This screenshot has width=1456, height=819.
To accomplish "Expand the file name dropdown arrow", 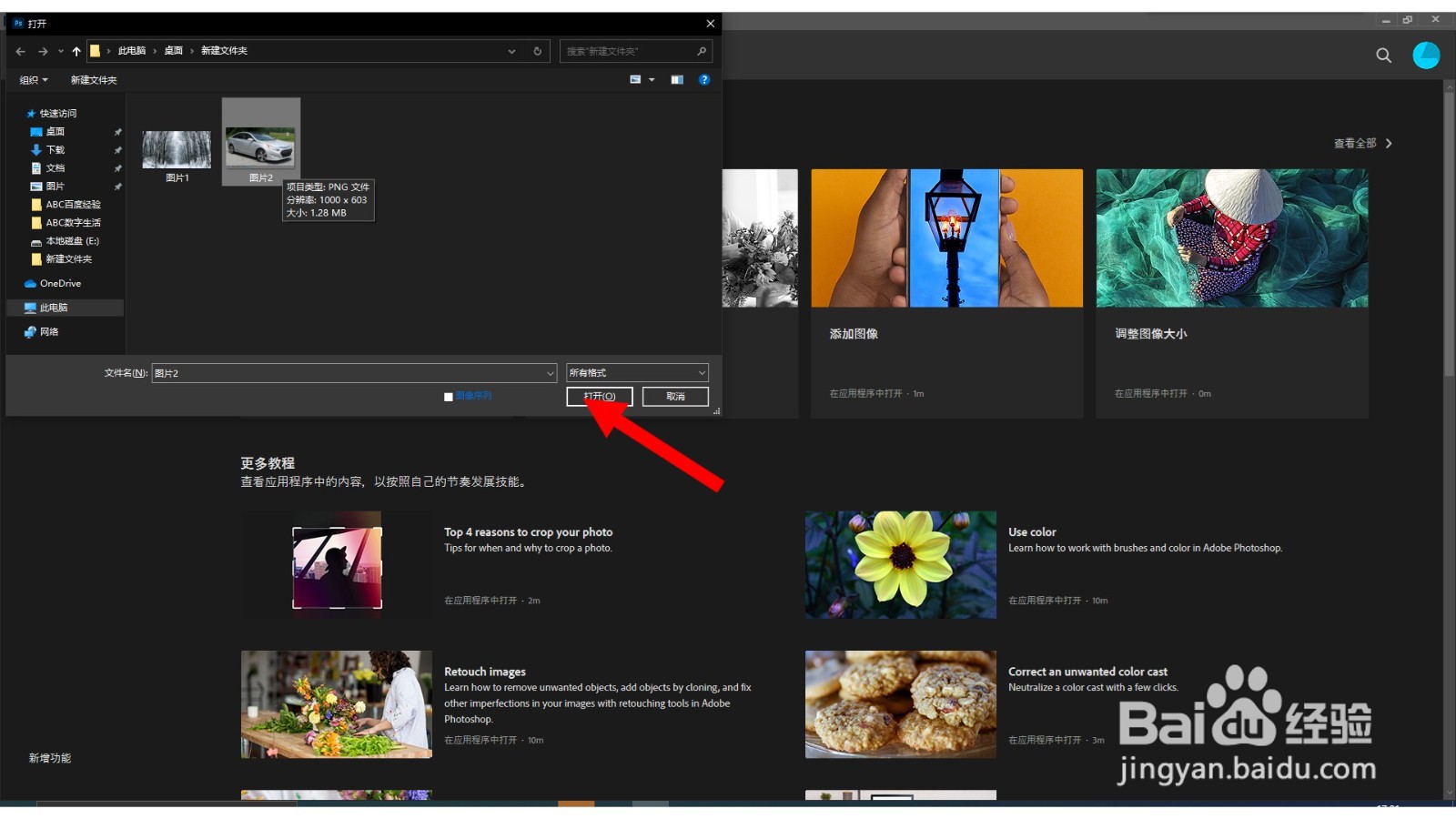I will [x=550, y=373].
